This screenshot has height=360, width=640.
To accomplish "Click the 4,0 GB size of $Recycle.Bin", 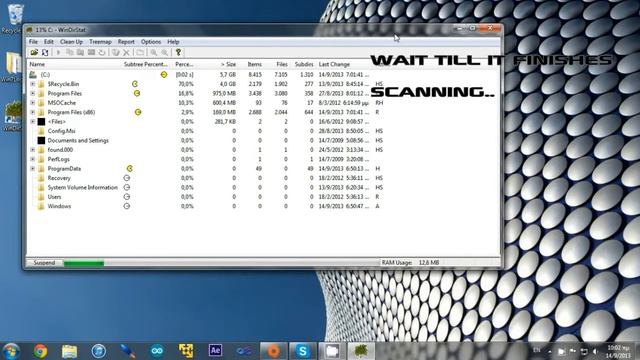I will coord(228,84).
